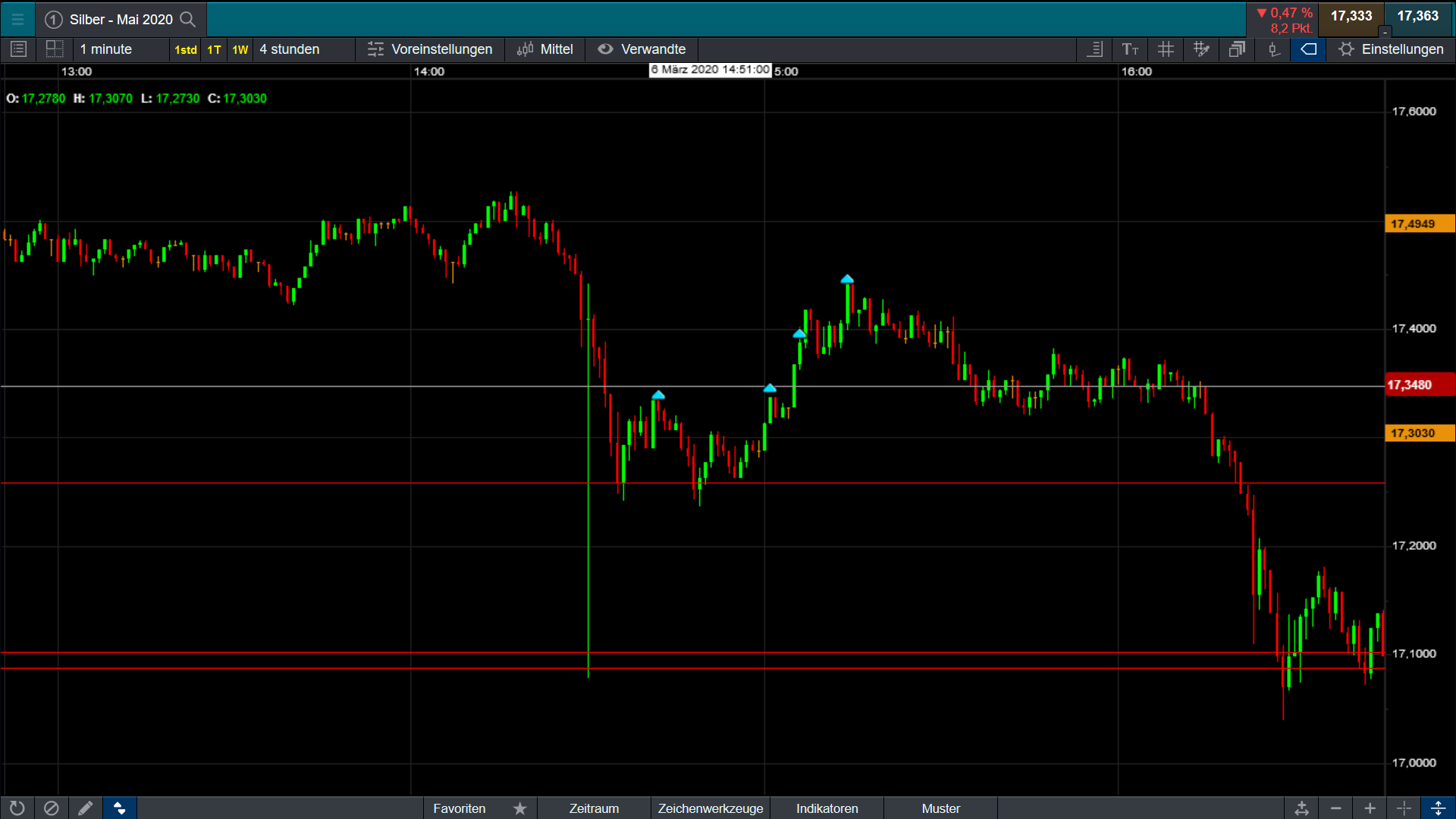1456x819 pixels.
Task: Toggle the price label tag button
Action: [1308, 49]
